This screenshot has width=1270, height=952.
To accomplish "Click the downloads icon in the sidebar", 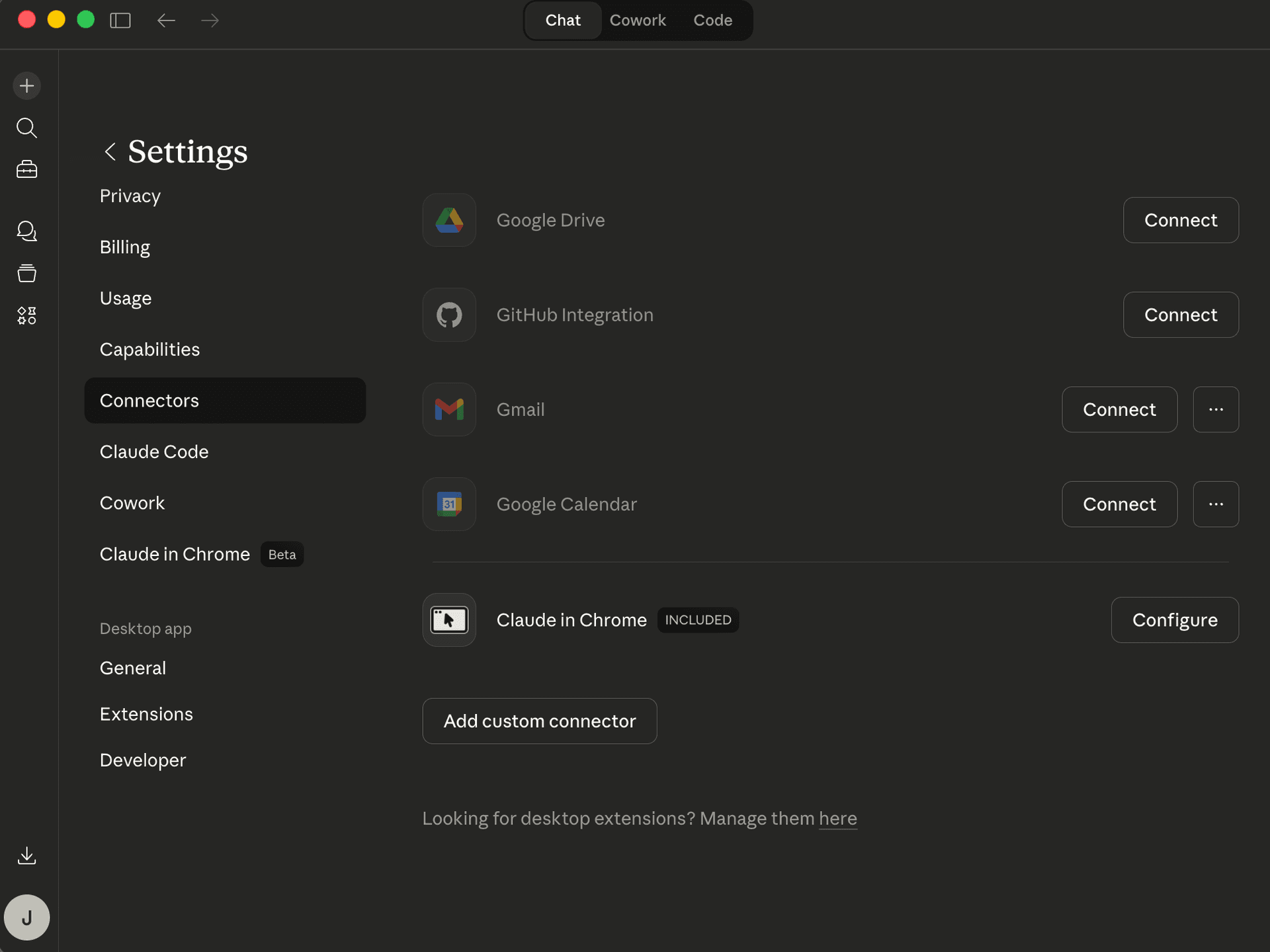I will (26, 855).
